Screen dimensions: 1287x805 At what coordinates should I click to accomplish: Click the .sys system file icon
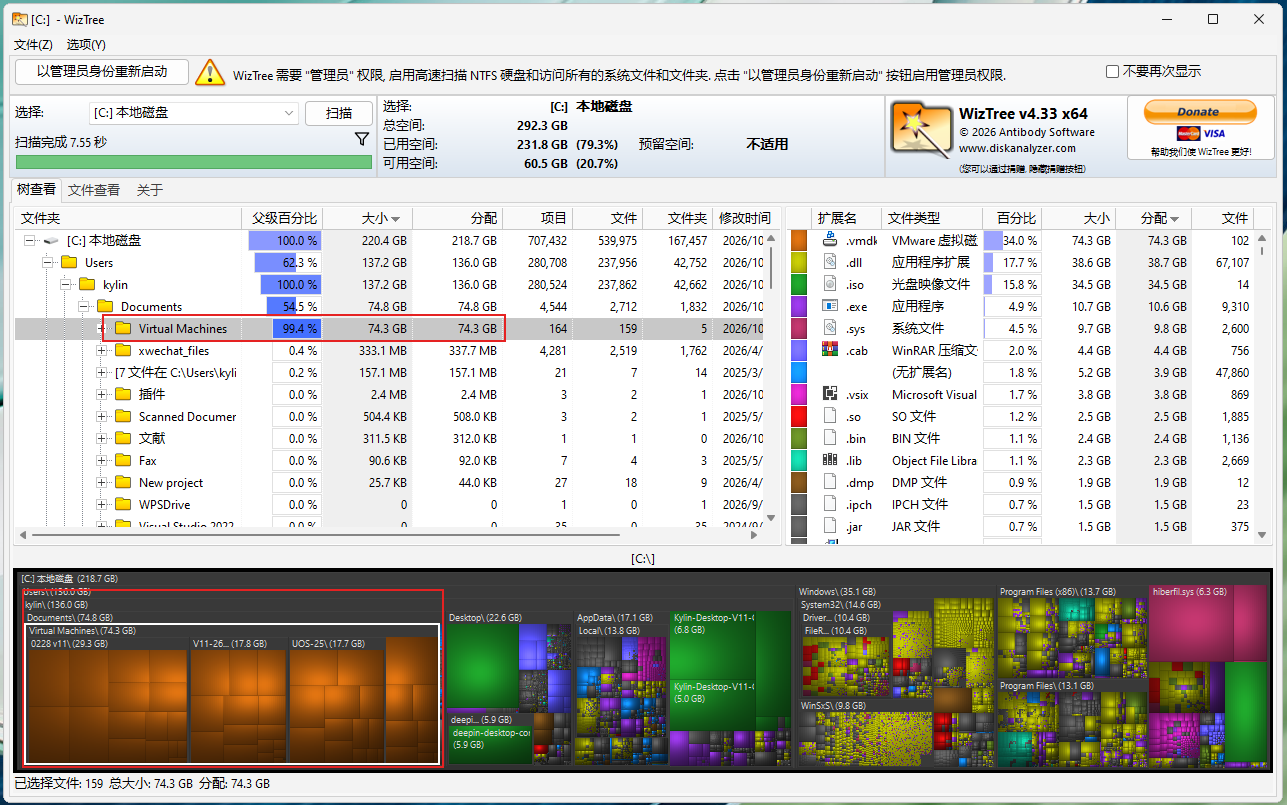830,328
